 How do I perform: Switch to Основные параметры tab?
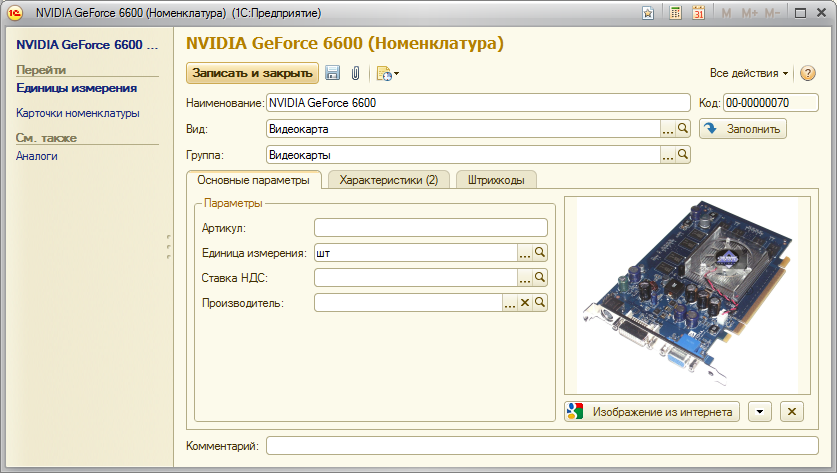(254, 180)
